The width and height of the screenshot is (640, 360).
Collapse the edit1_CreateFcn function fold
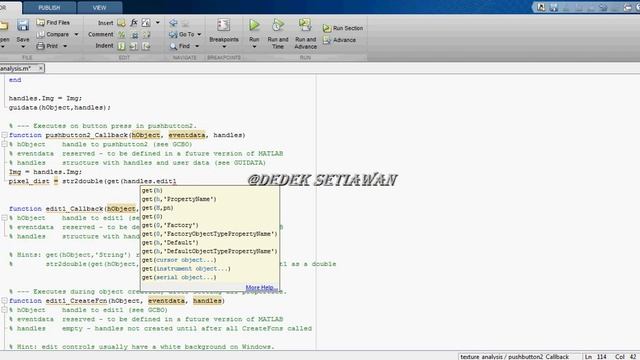tap(4, 300)
